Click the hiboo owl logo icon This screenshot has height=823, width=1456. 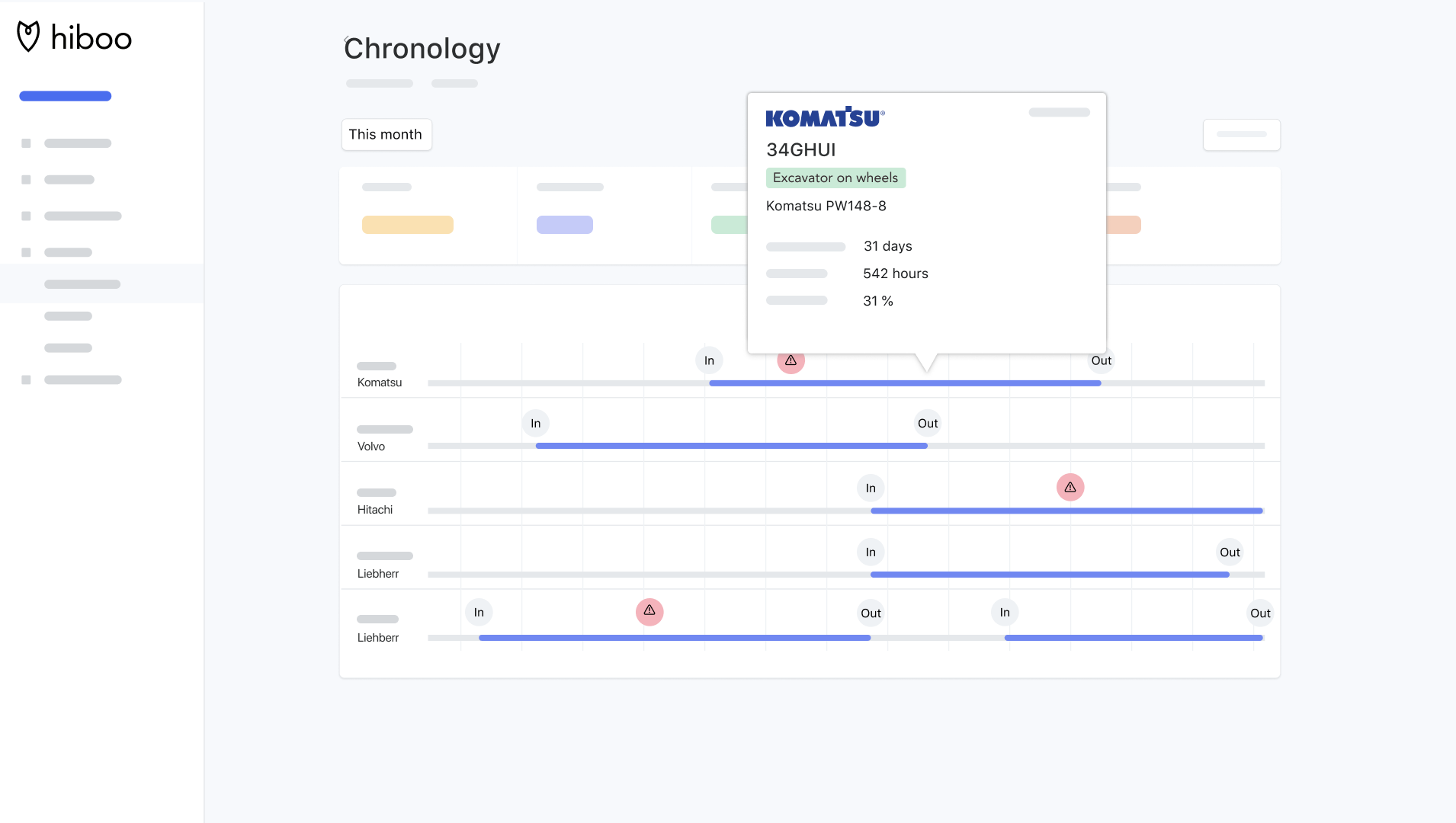tap(28, 37)
